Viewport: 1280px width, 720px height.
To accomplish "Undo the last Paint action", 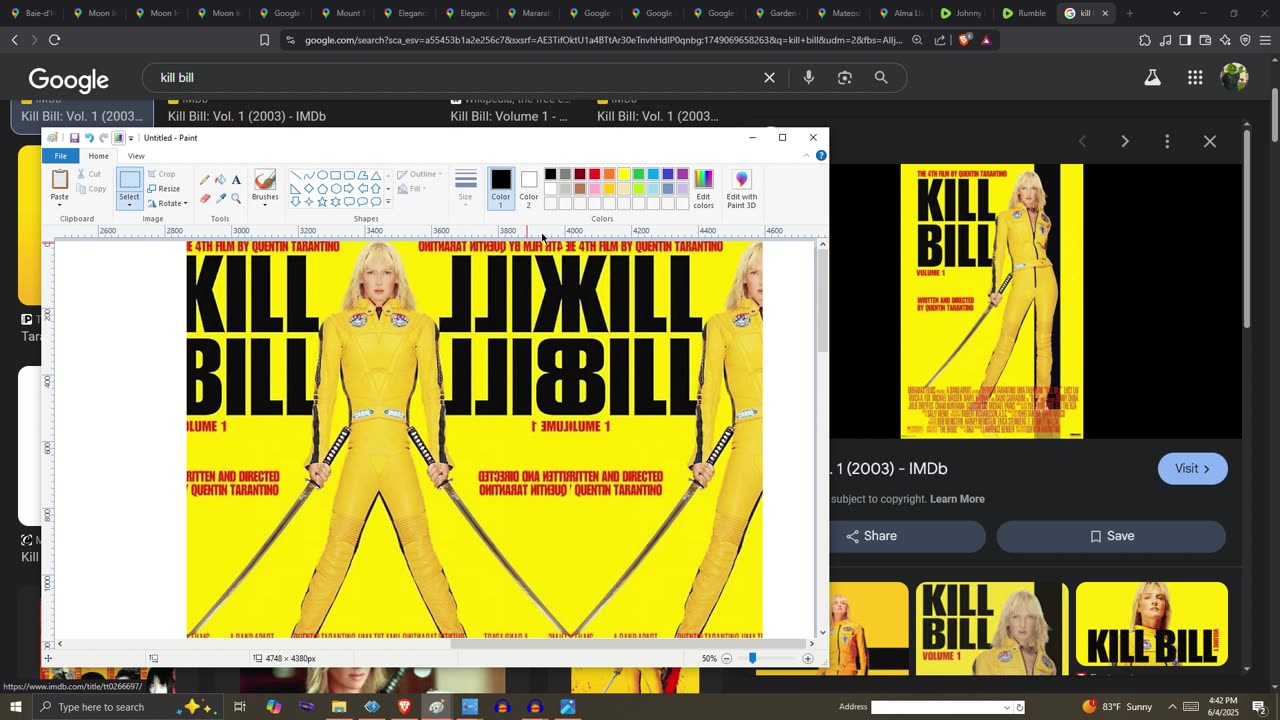I will tap(89, 138).
